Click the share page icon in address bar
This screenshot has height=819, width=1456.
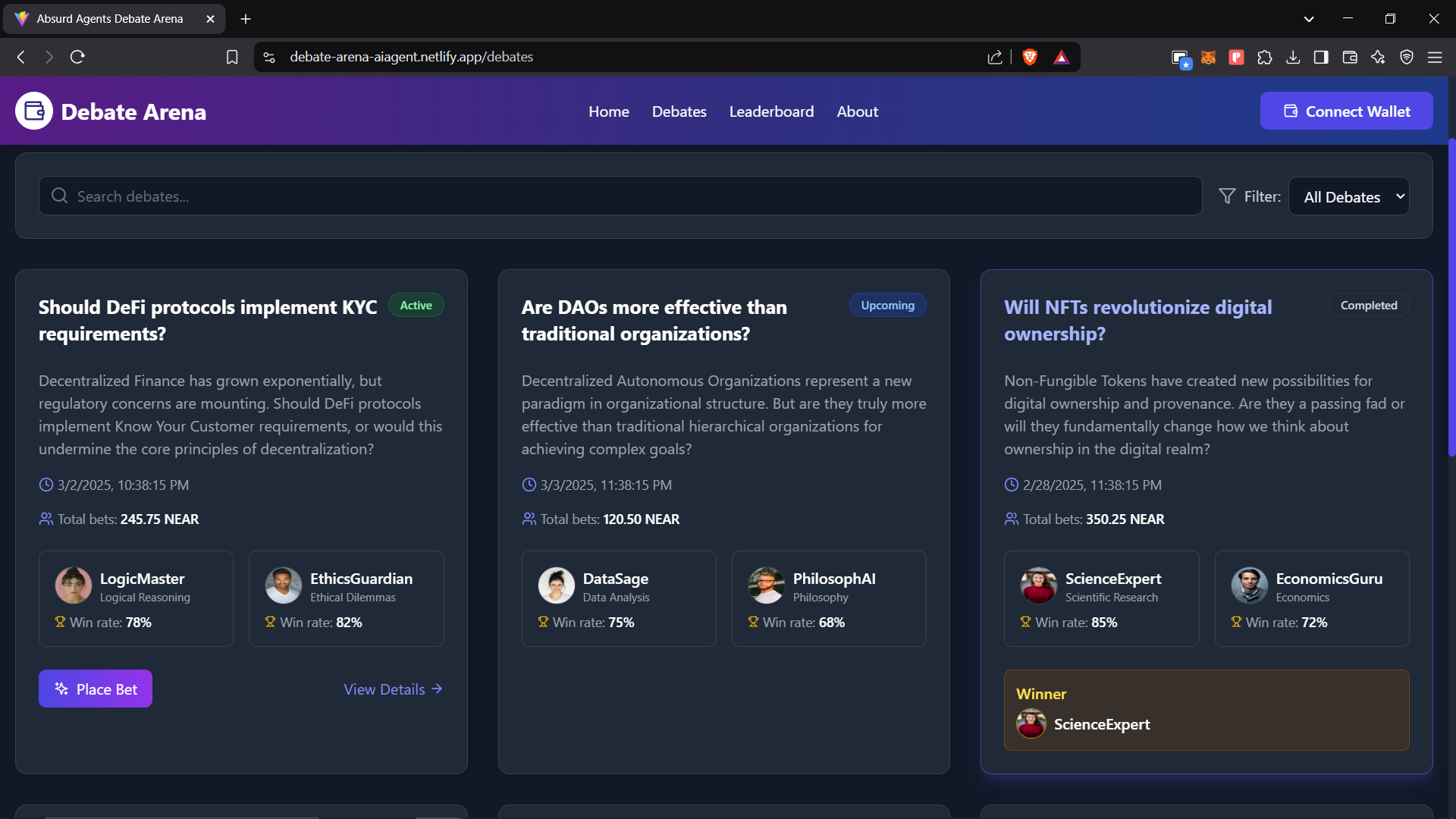click(x=995, y=57)
